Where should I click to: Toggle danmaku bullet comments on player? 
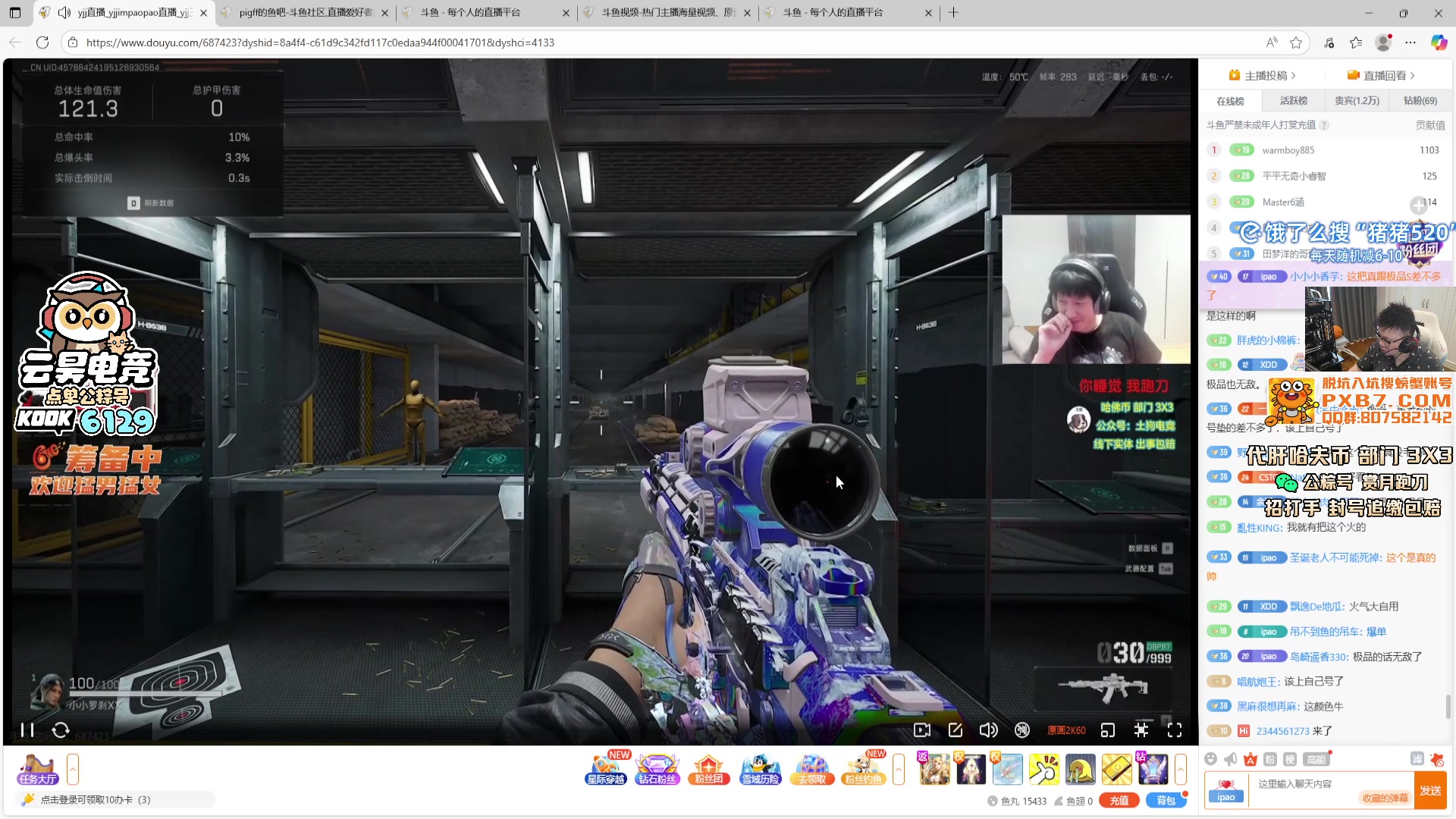1022,730
